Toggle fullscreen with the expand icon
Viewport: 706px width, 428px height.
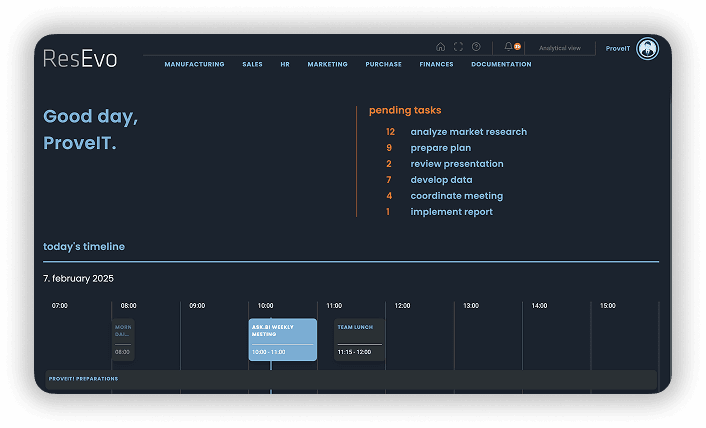tap(458, 47)
